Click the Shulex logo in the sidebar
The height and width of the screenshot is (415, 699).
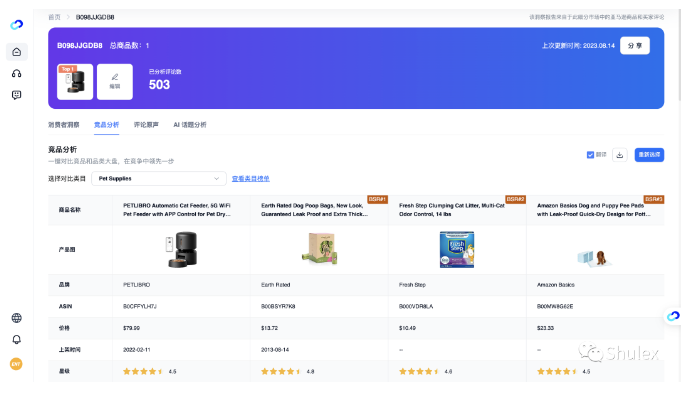(x=16, y=25)
